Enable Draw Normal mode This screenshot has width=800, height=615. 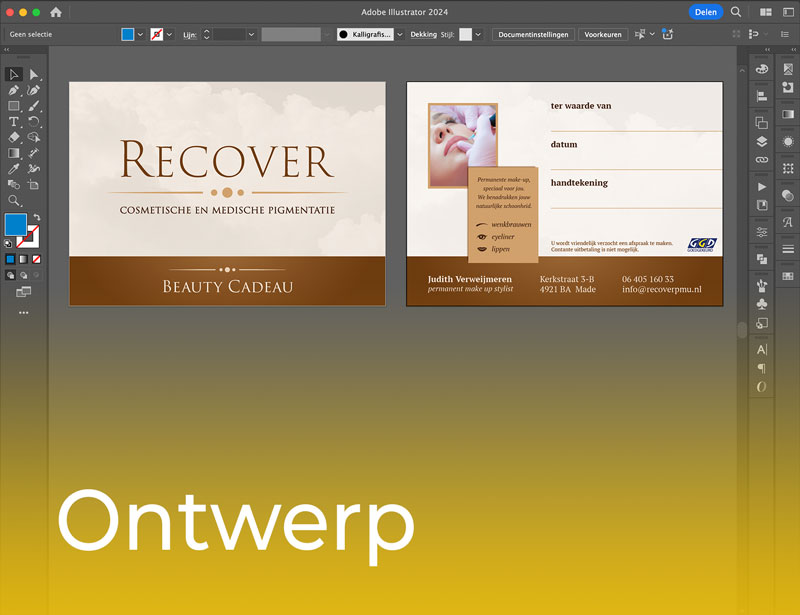pos(10,275)
